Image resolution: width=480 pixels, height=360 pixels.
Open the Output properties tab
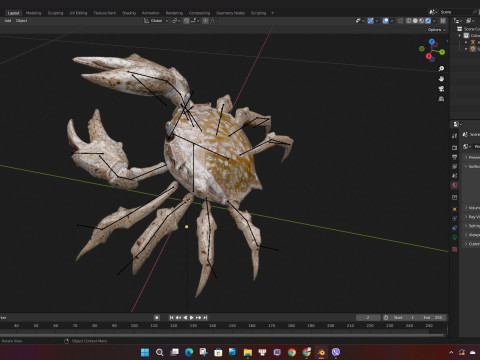(x=455, y=157)
